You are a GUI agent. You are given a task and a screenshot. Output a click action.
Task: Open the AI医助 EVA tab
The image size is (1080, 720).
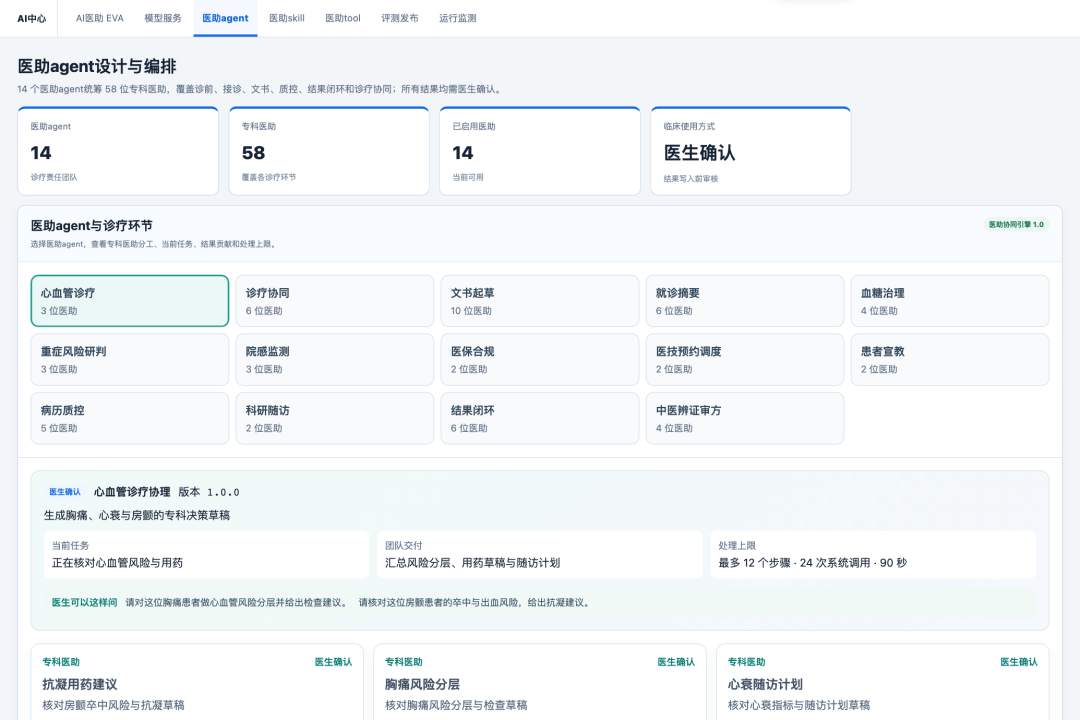click(x=100, y=18)
